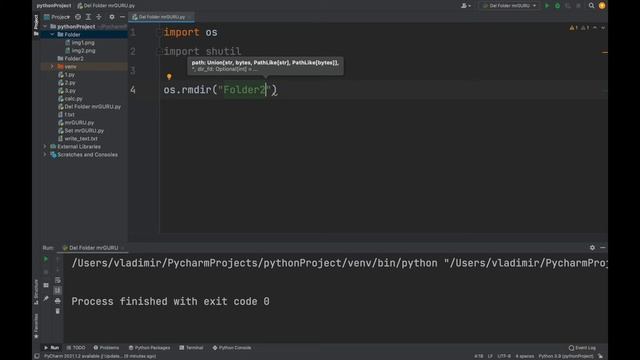
Task: Open the Event Log button
Action: coord(582,348)
